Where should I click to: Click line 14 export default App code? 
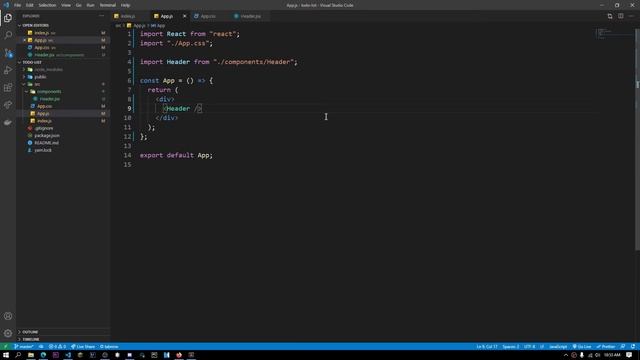click(x=176, y=155)
